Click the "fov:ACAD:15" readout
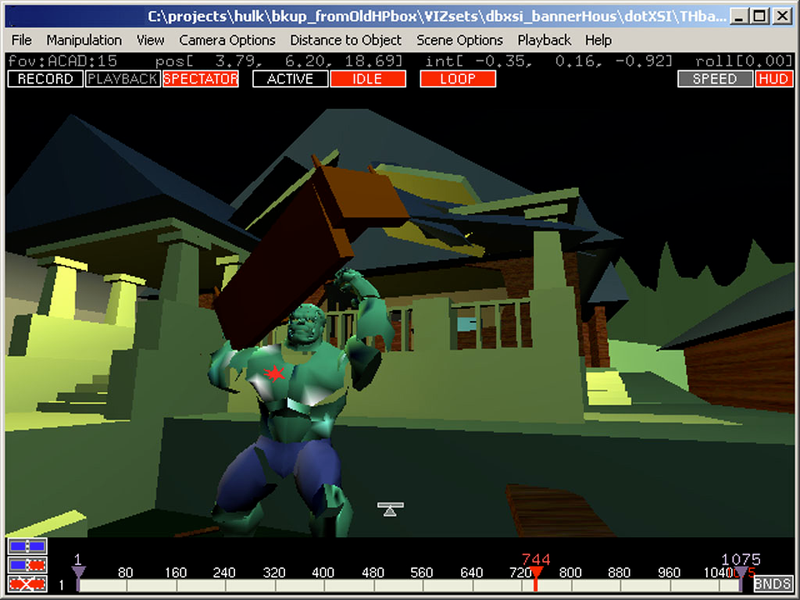The height and width of the screenshot is (600, 800). [x=63, y=61]
